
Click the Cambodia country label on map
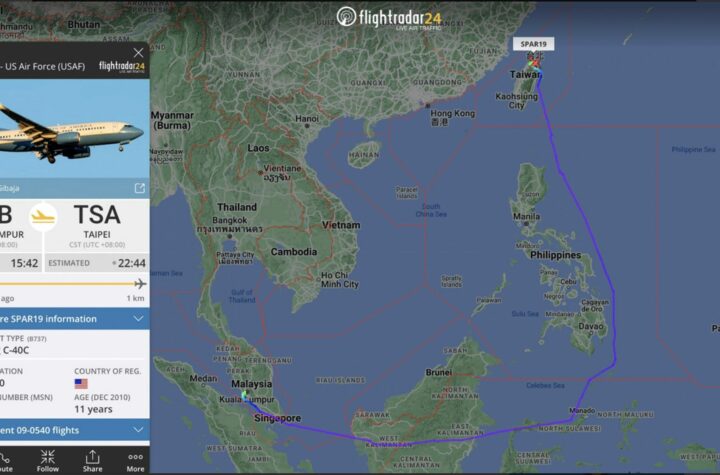point(293,252)
